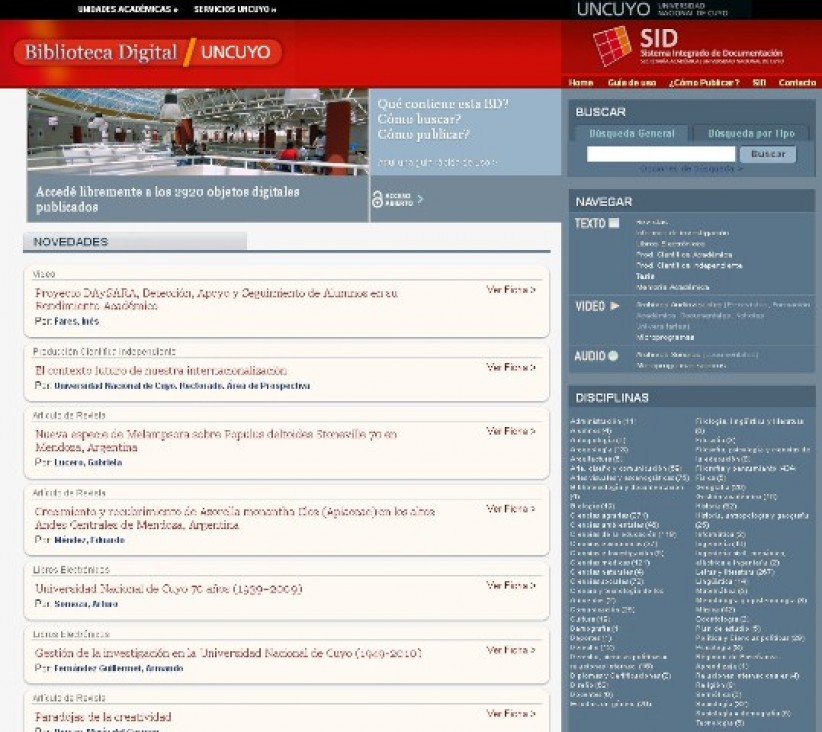
Task: Open Ver Ficha for Proyecto DAySARA
Action: click(x=511, y=289)
